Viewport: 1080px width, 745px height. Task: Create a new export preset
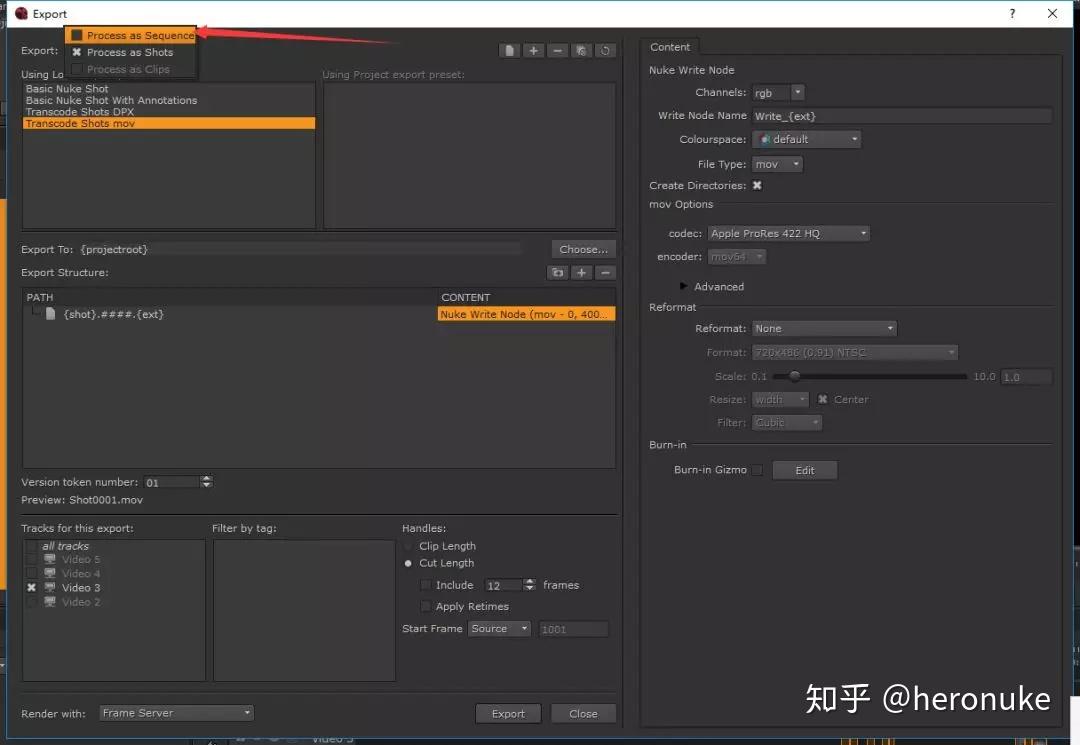pos(508,50)
